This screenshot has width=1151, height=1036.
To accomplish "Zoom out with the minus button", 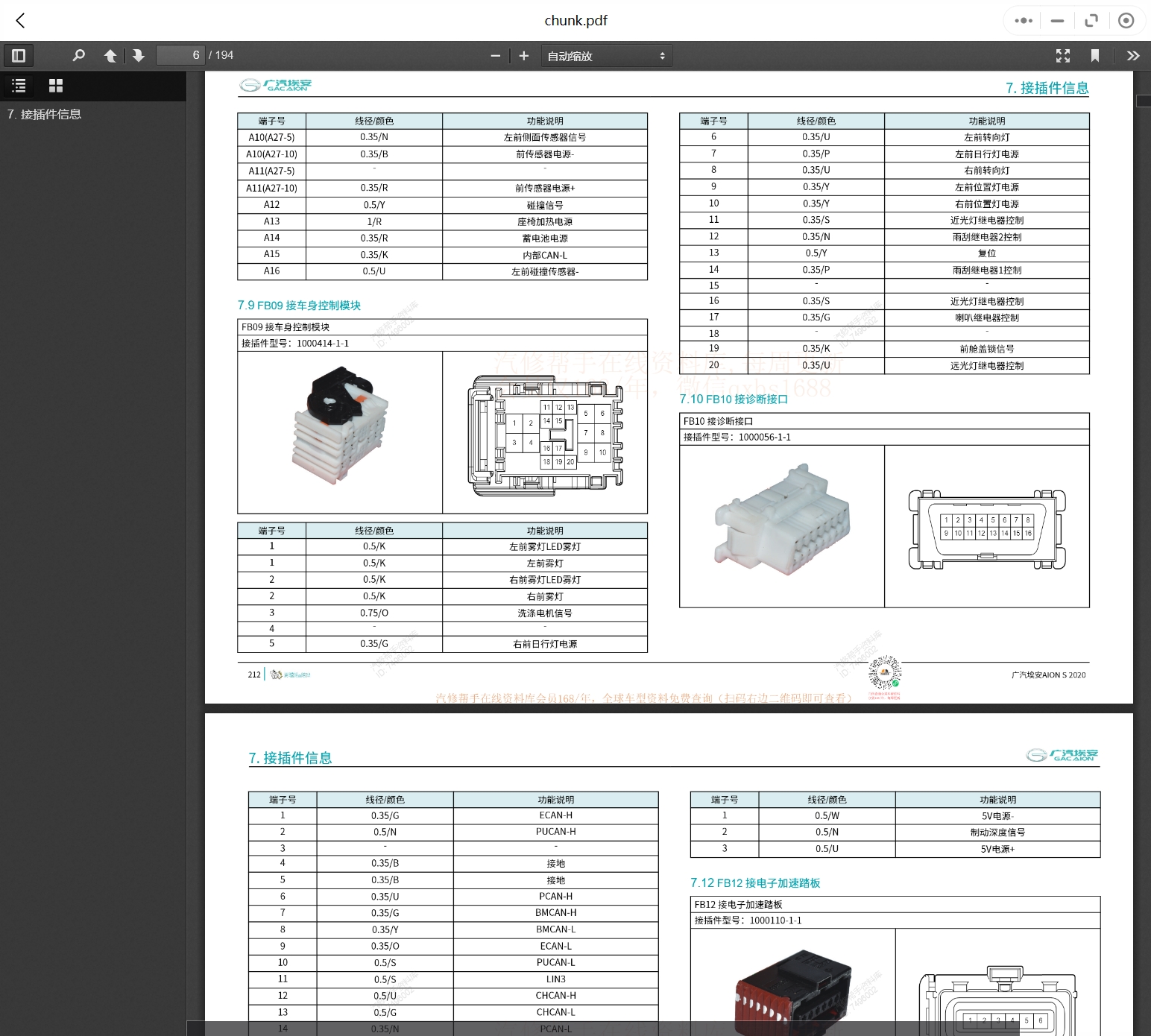I will pyautogui.click(x=496, y=56).
